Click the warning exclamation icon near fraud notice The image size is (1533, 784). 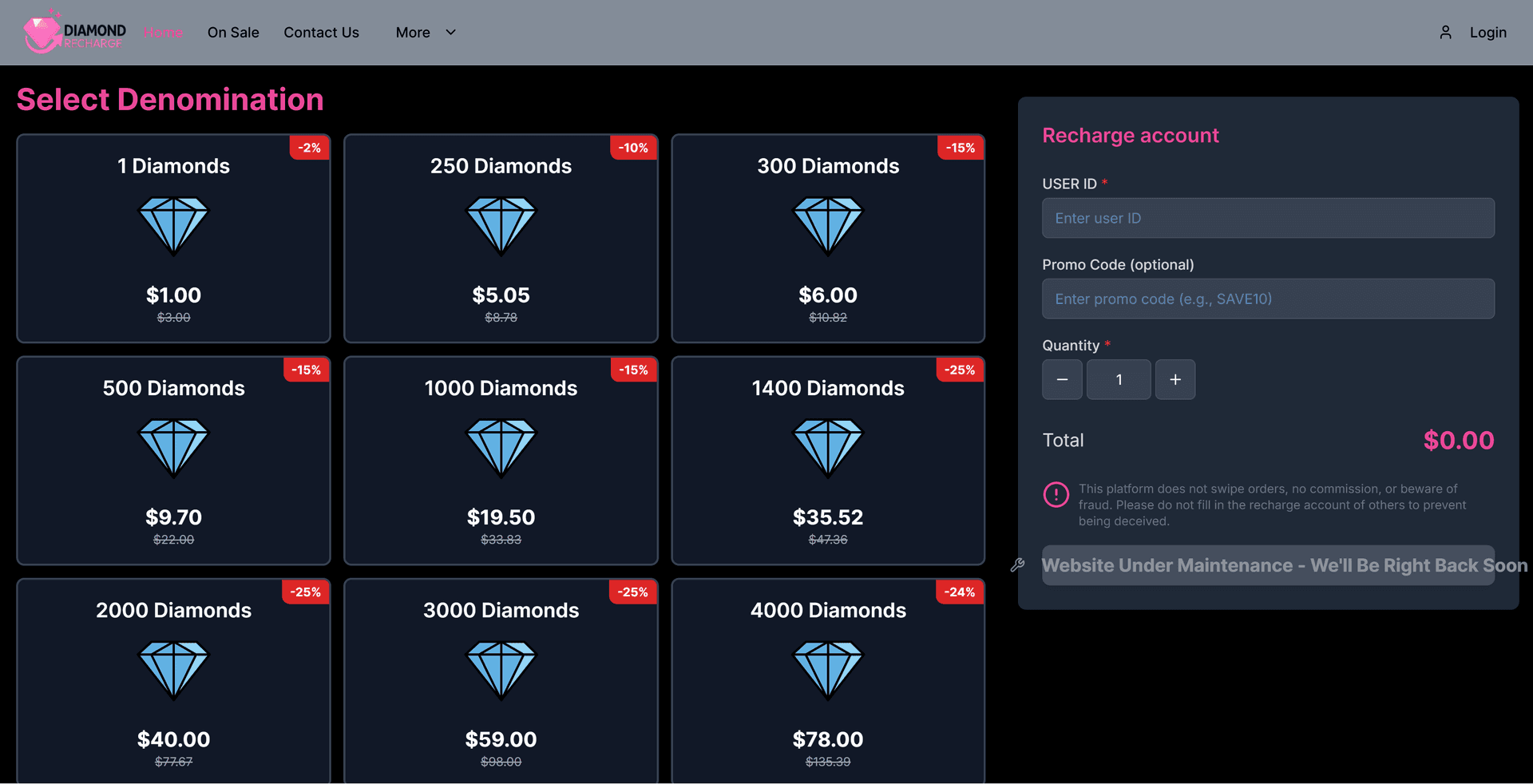(x=1056, y=495)
